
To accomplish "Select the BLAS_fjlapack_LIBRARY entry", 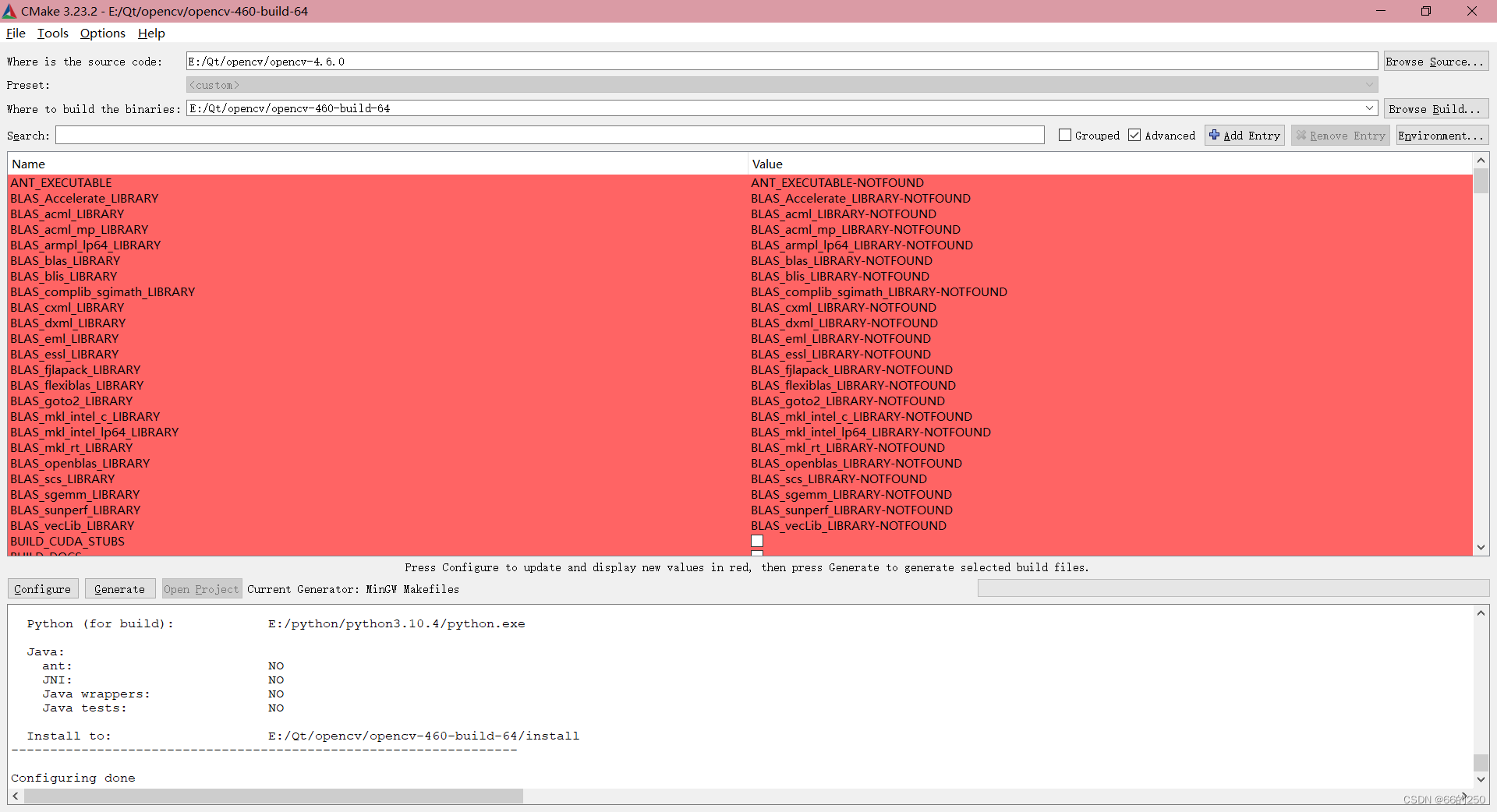I will tap(76, 369).
